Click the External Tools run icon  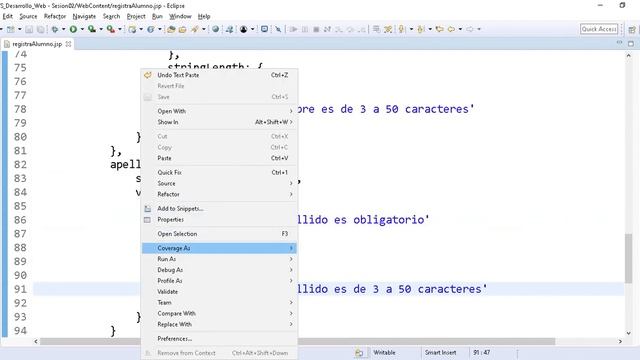pyautogui.click(x=111, y=29)
